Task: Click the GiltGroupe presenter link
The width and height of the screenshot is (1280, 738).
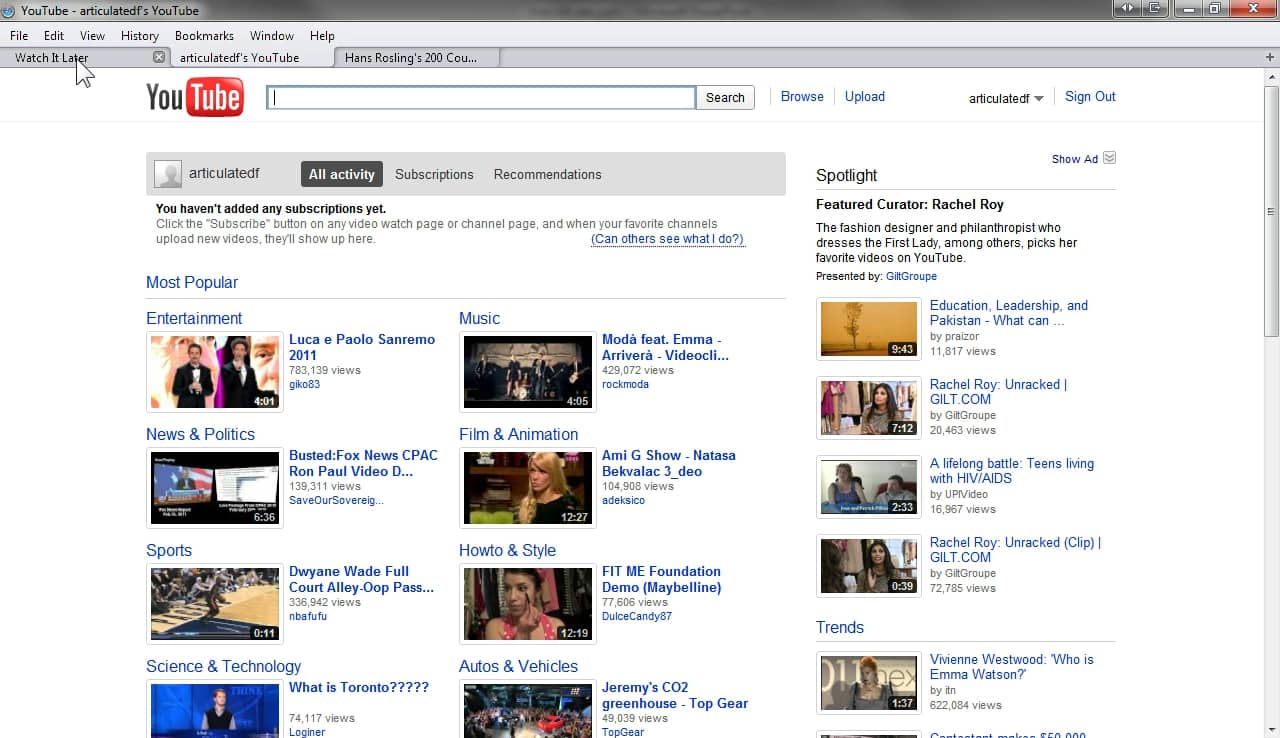Action: click(911, 276)
